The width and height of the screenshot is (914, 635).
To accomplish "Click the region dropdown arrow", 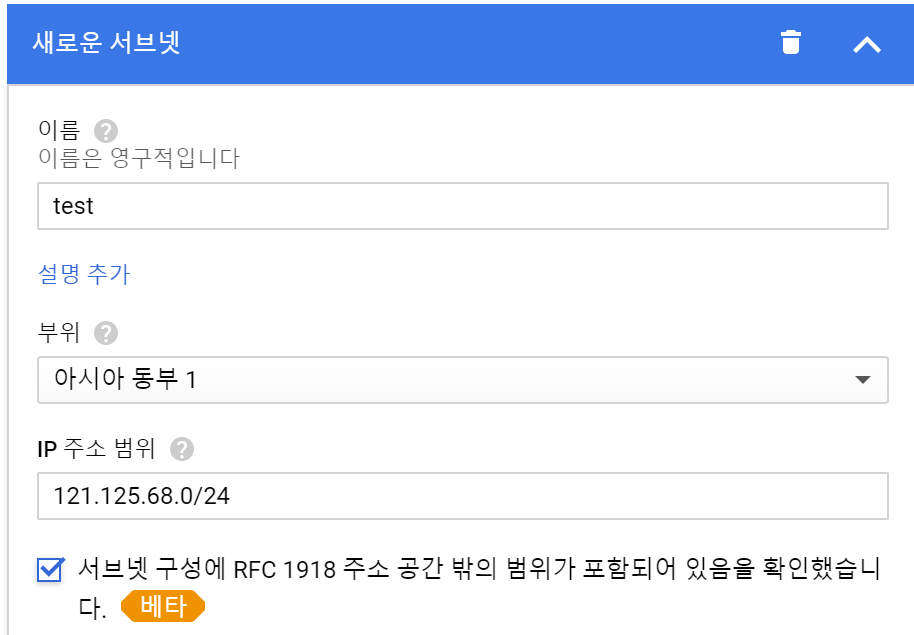I will click(x=863, y=380).
